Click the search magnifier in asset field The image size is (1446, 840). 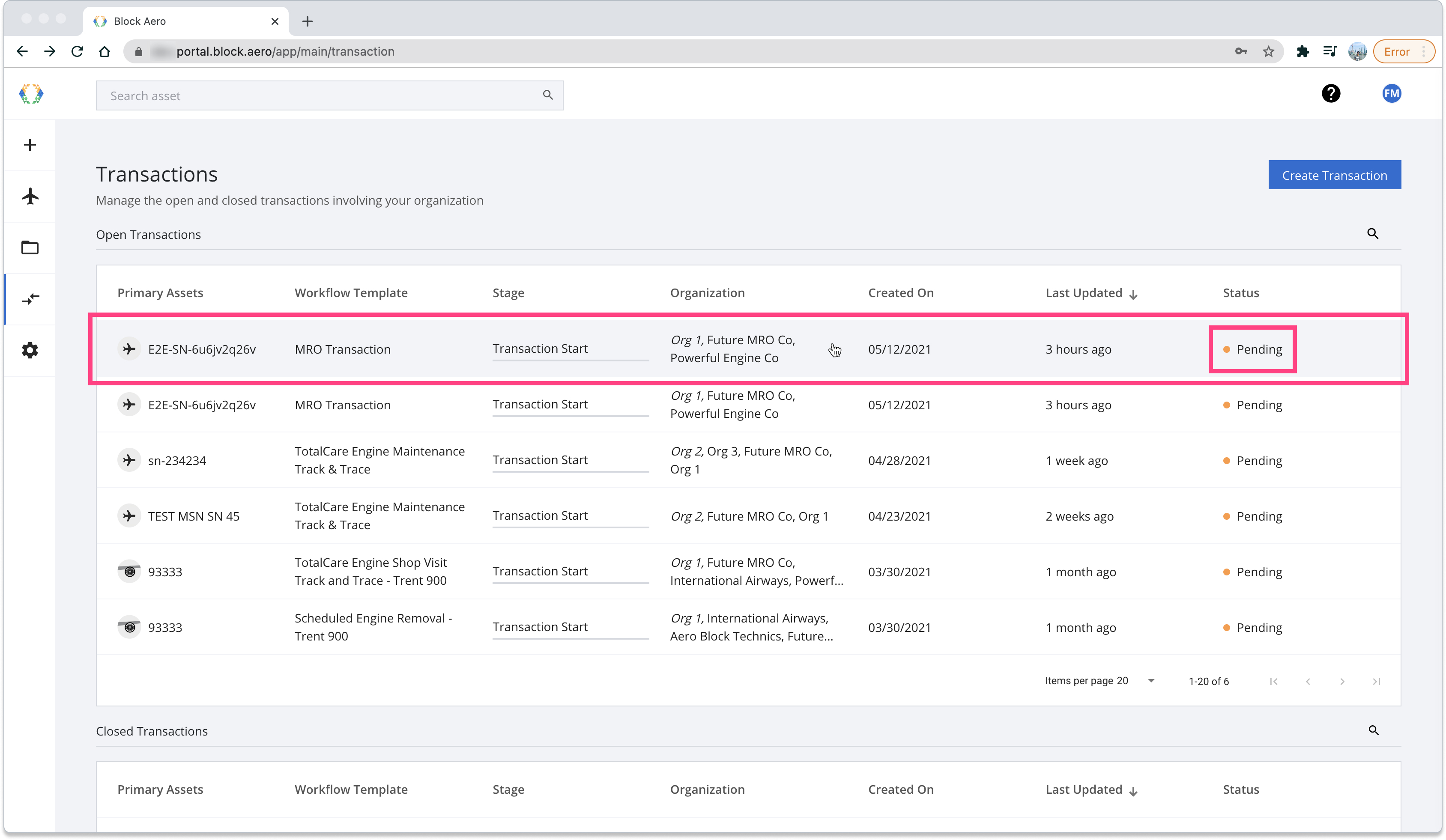(547, 95)
